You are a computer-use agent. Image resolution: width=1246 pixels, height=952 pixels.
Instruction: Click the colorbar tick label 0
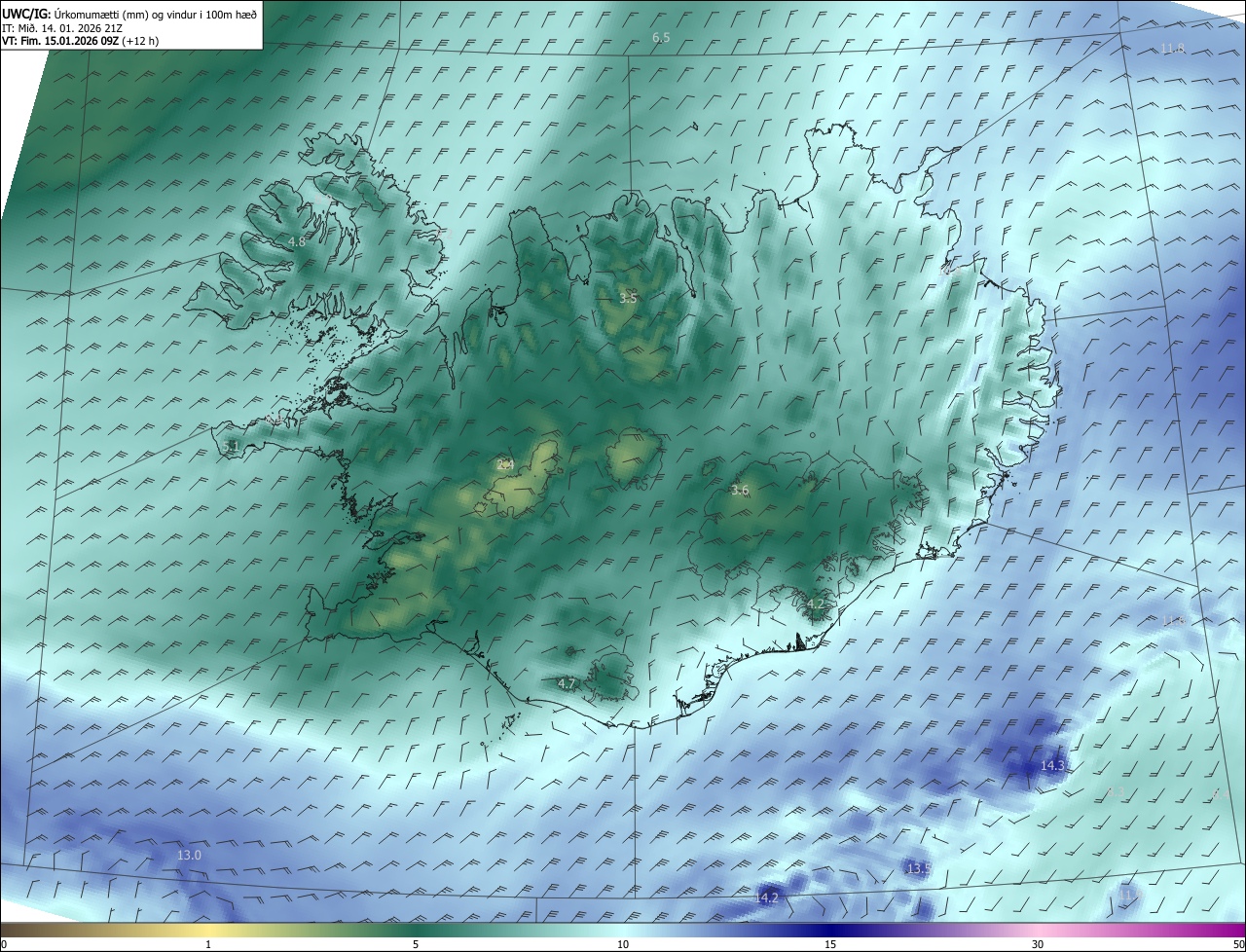tap(3, 944)
